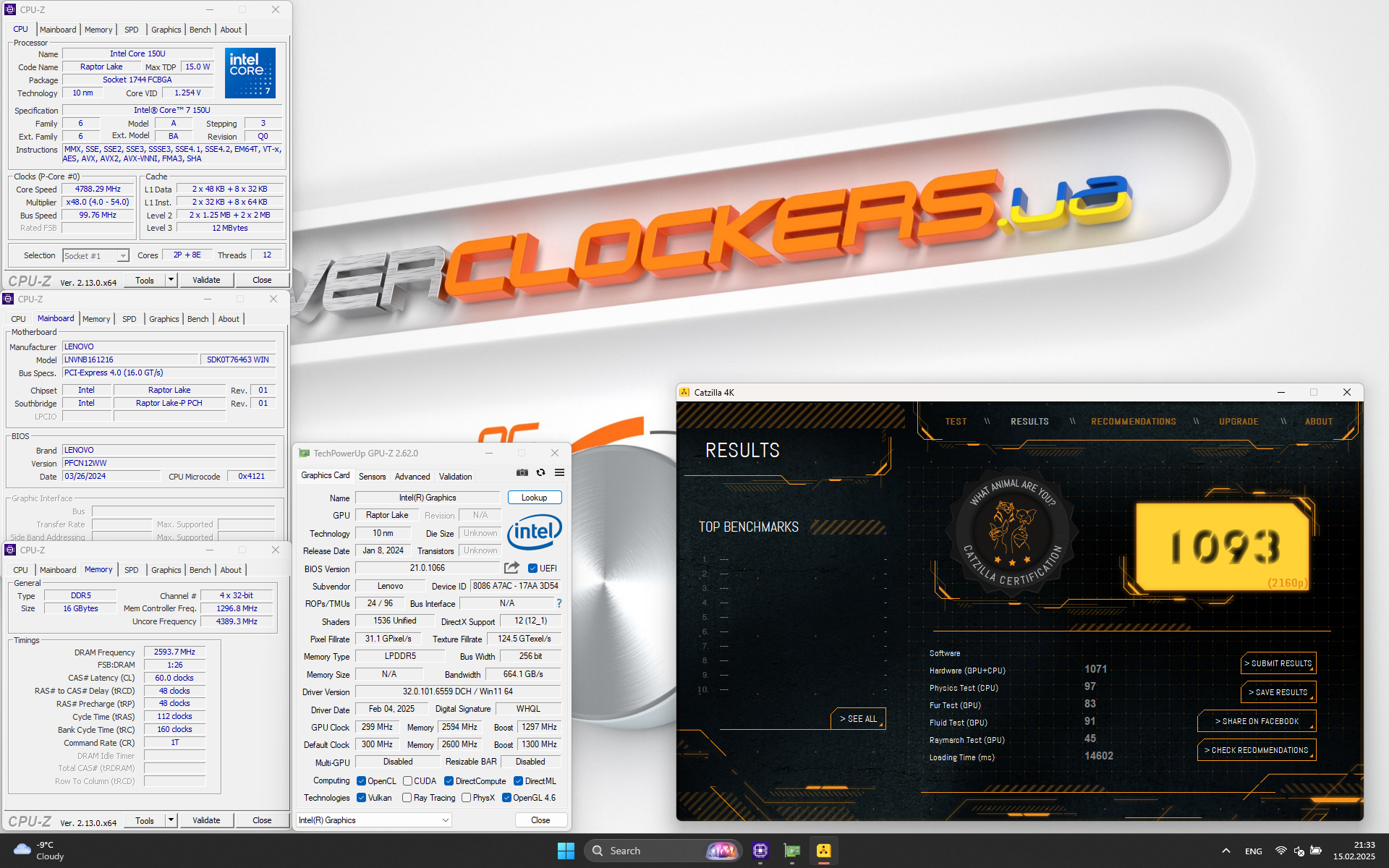
Task: Click the GPU Device ID field
Action: (516, 586)
